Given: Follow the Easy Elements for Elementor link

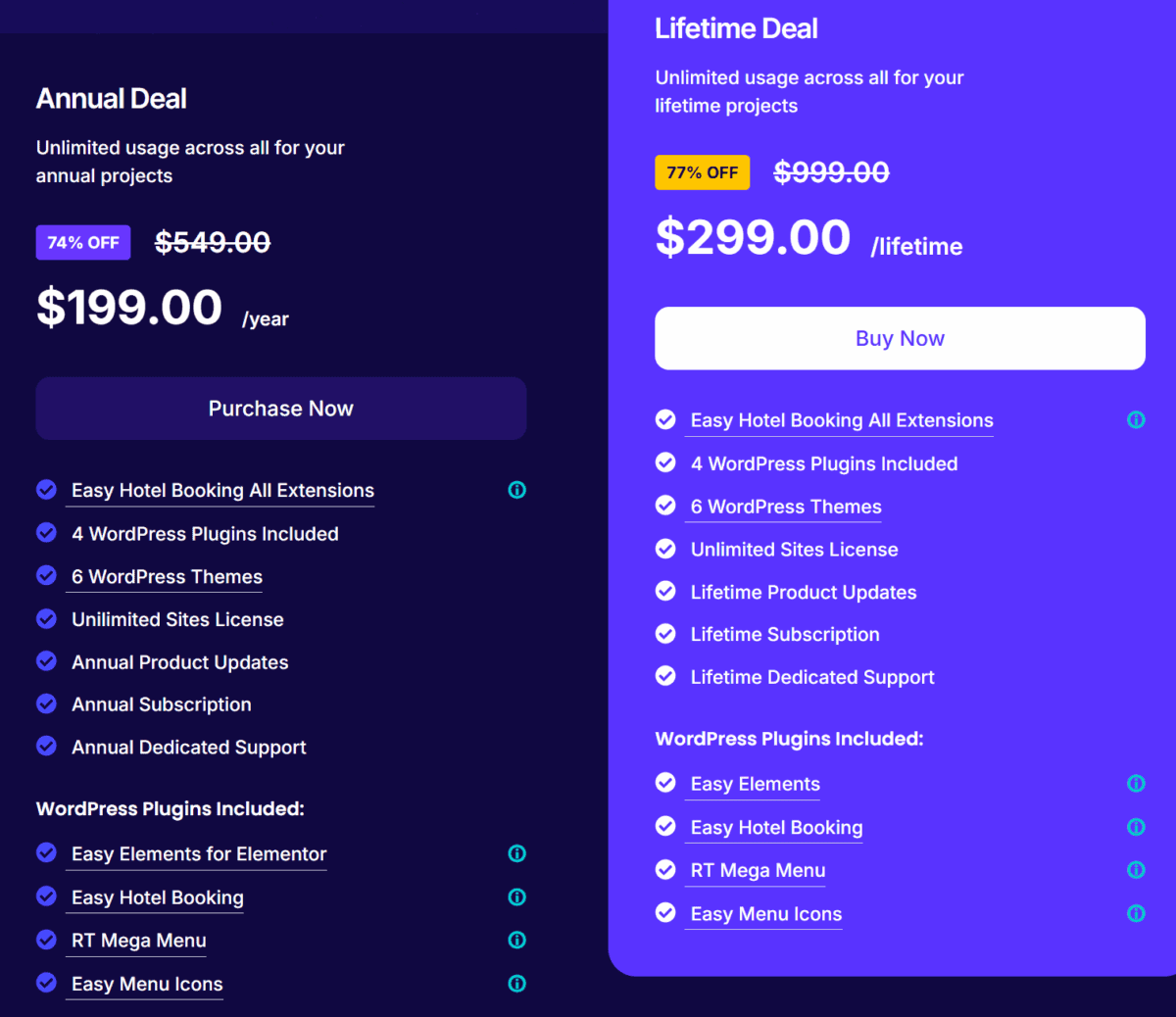Looking at the screenshot, I should [x=198, y=854].
